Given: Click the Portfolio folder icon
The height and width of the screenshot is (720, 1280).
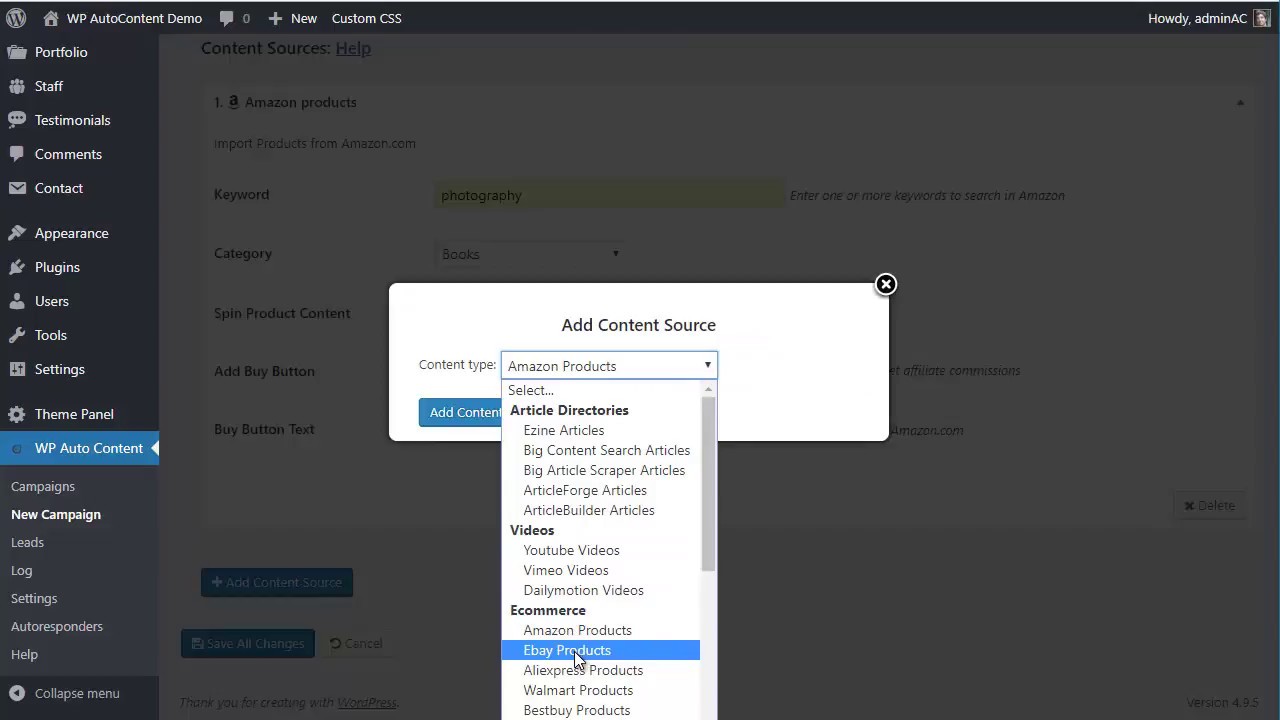Looking at the screenshot, I should [x=17, y=52].
